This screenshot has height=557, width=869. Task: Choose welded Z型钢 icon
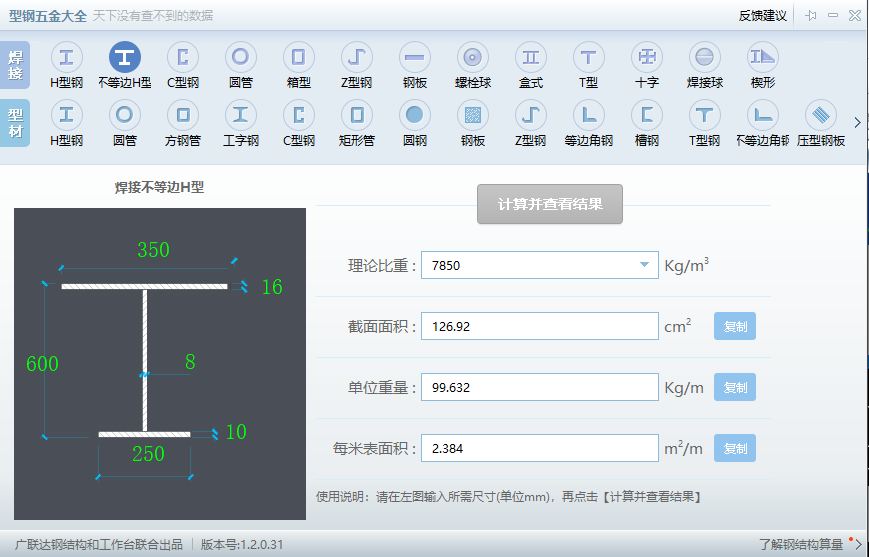(x=356, y=57)
